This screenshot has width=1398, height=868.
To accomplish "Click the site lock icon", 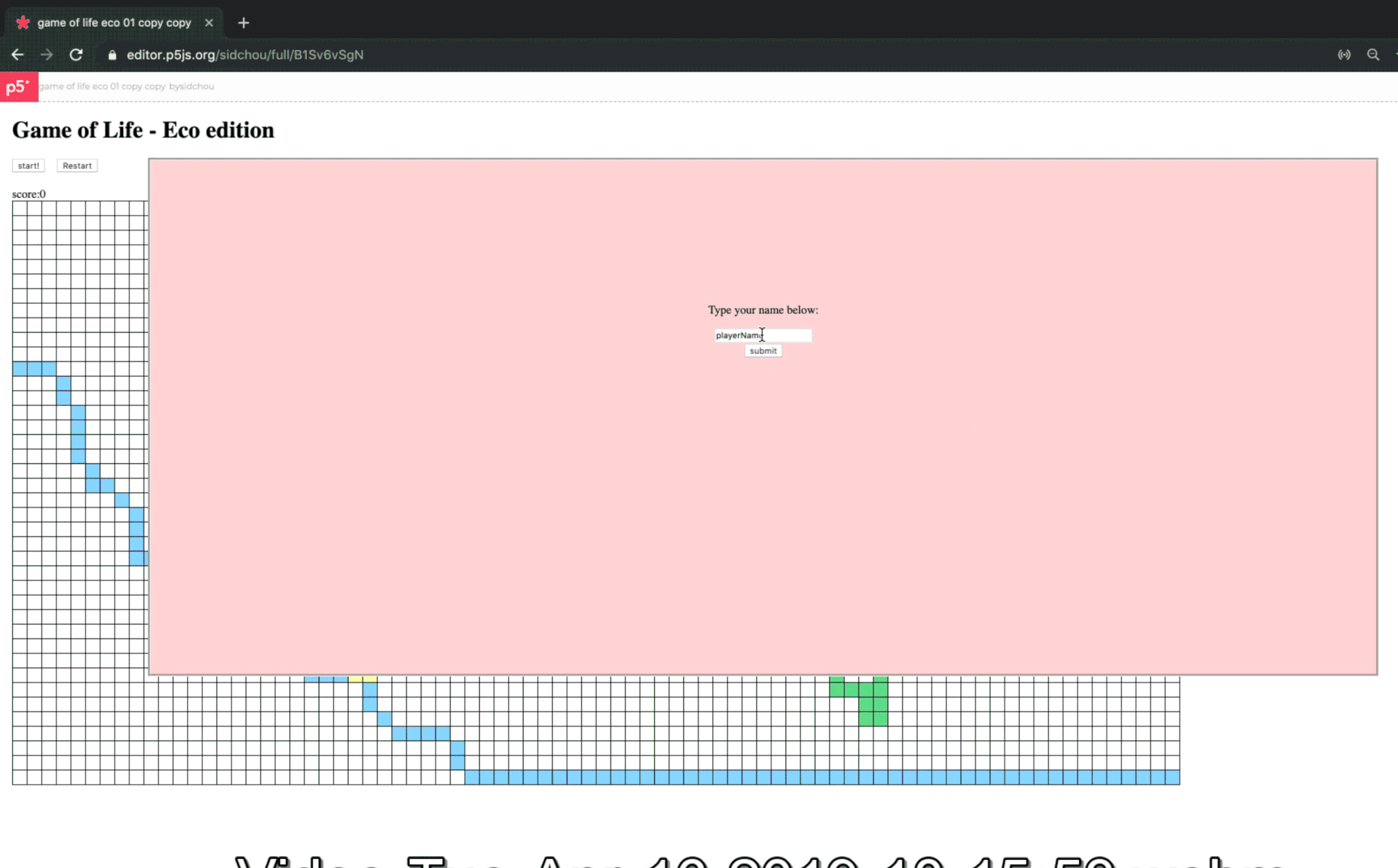I will point(112,55).
